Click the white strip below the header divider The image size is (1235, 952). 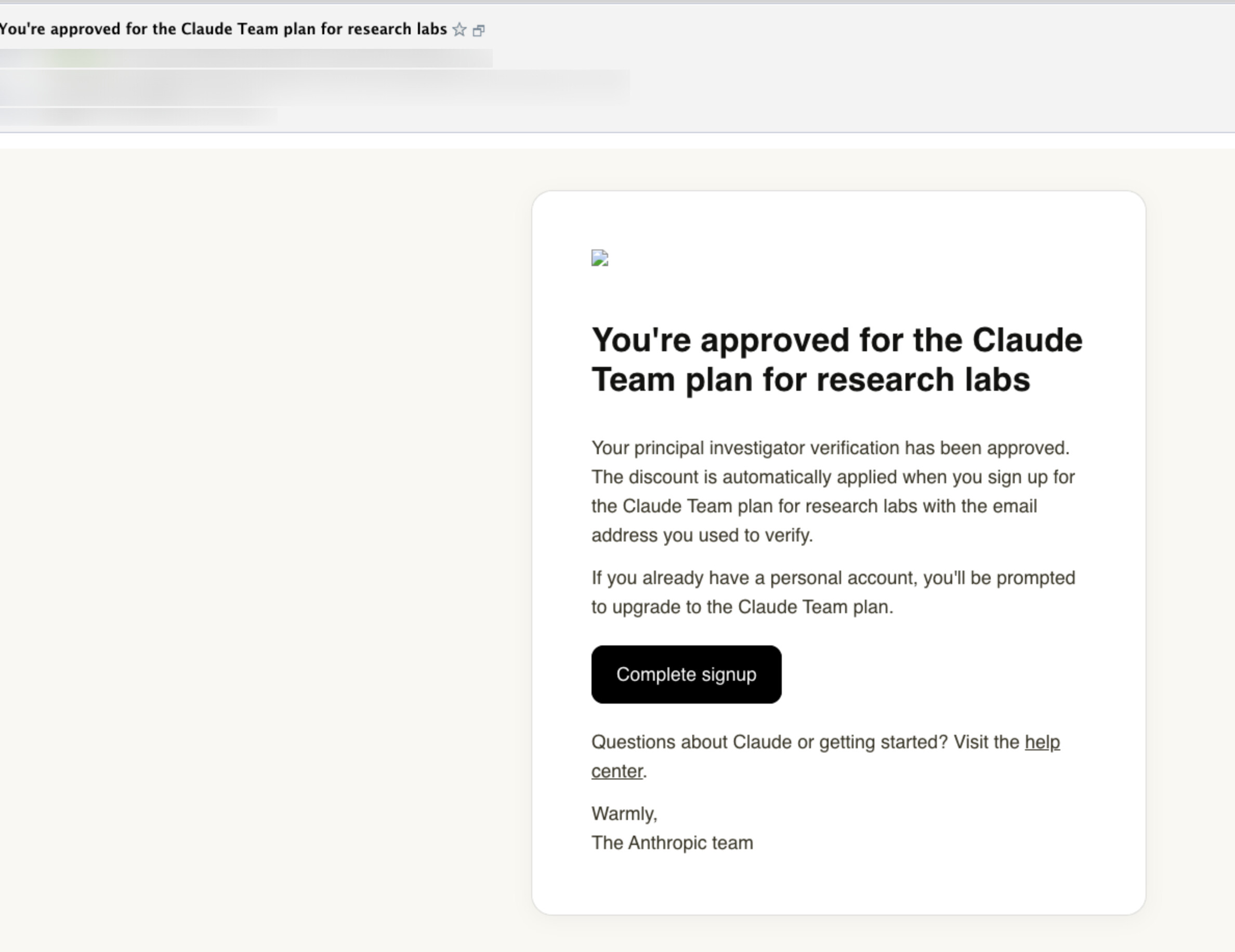(x=617, y=141)
